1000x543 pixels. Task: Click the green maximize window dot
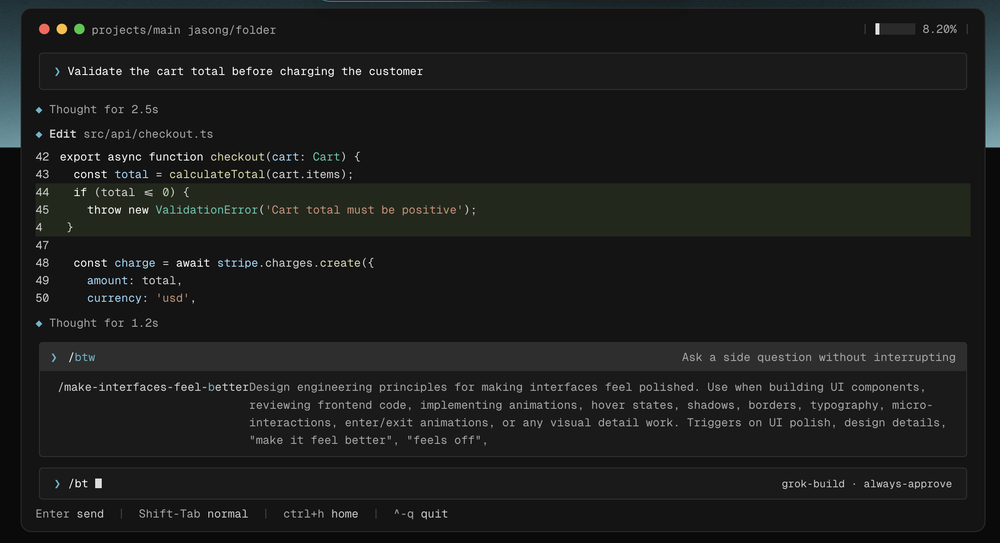tap(79, 29)
